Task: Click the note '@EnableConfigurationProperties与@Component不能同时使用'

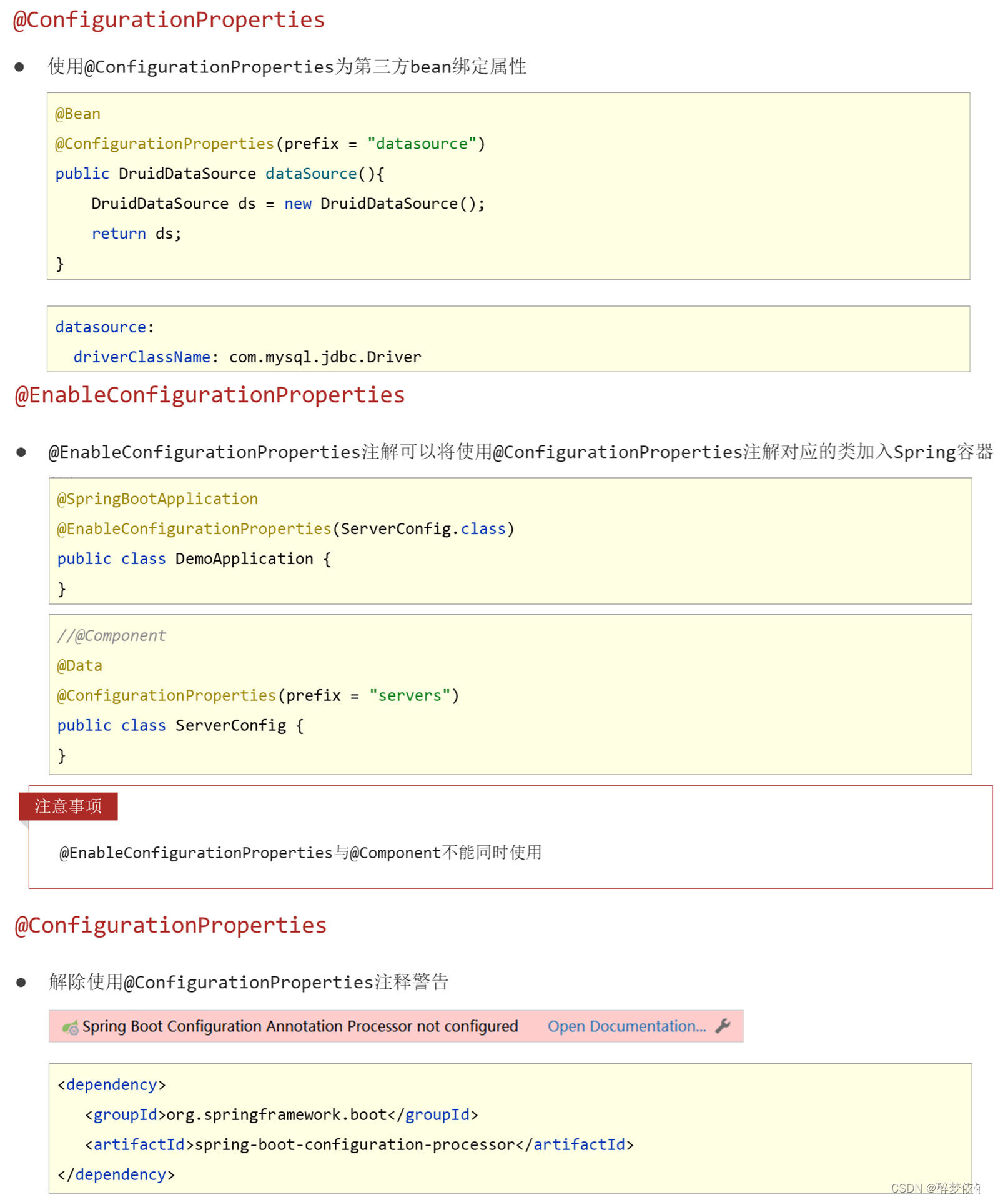Action: (300, 853)
